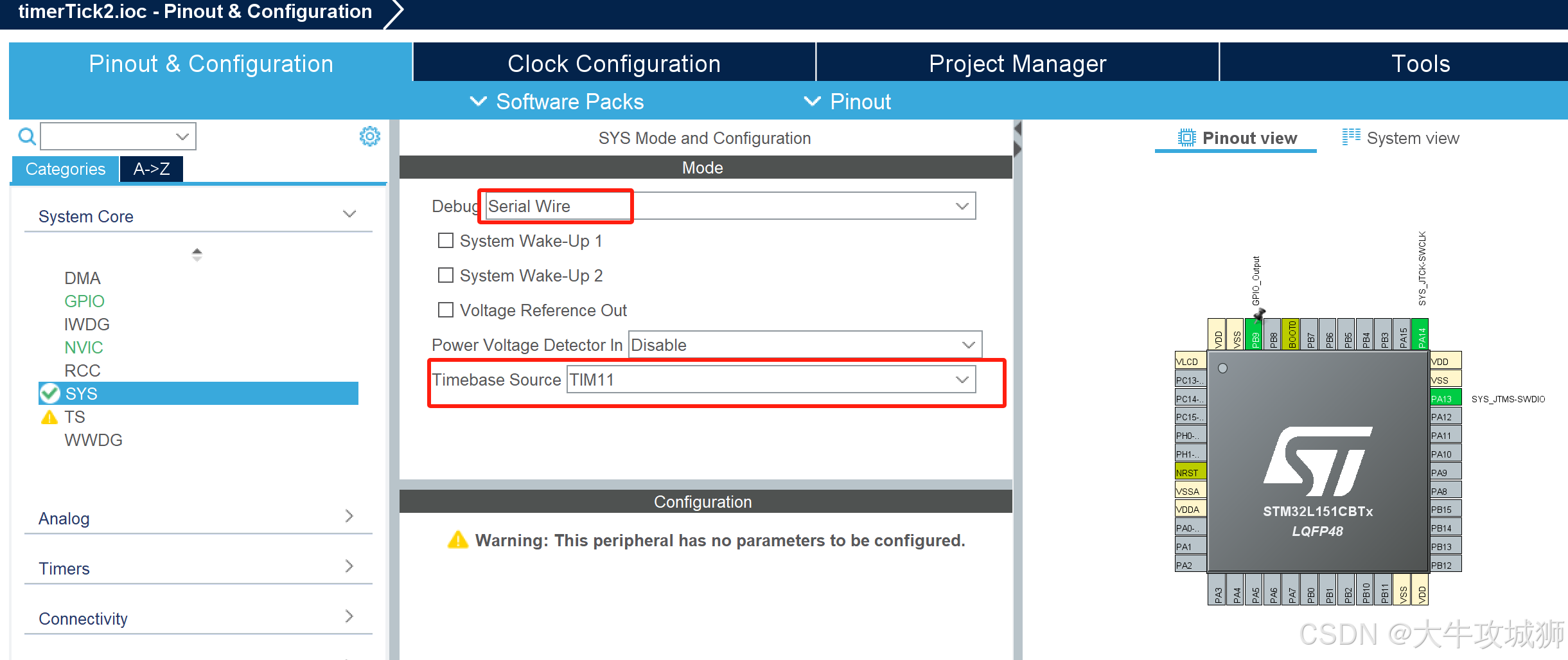Open the Timebase Source dropdown
The width and height of the screenshot is (1568, 660).
pos(771,380)
